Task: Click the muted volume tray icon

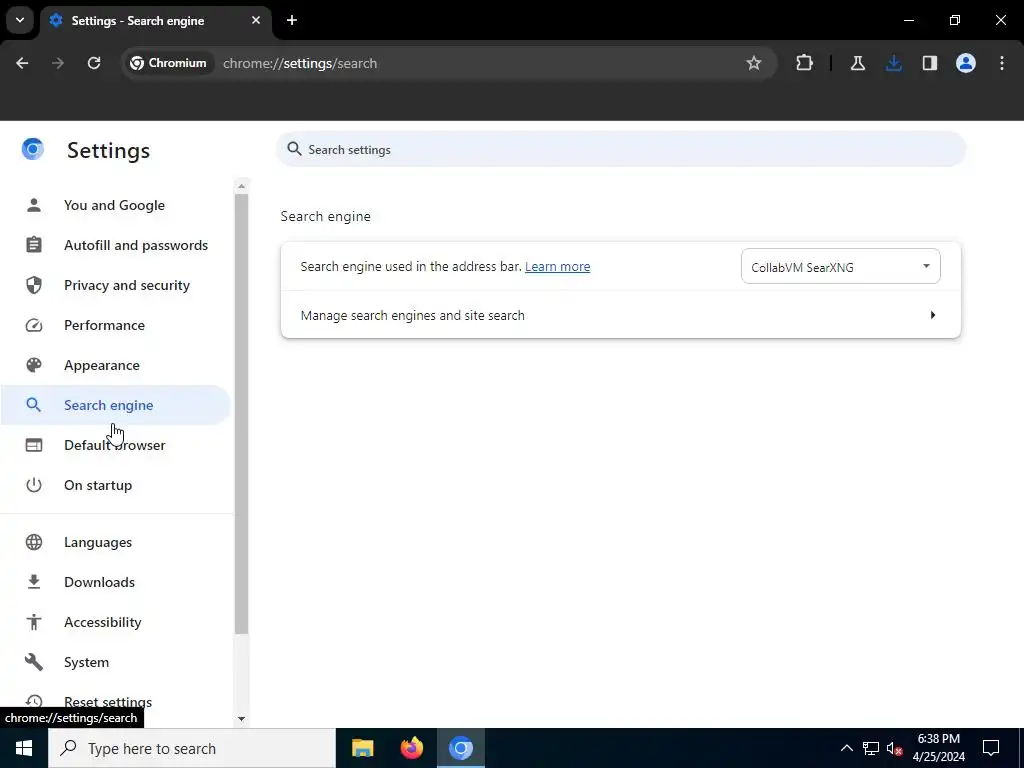Action: click(x=895, y=748)
